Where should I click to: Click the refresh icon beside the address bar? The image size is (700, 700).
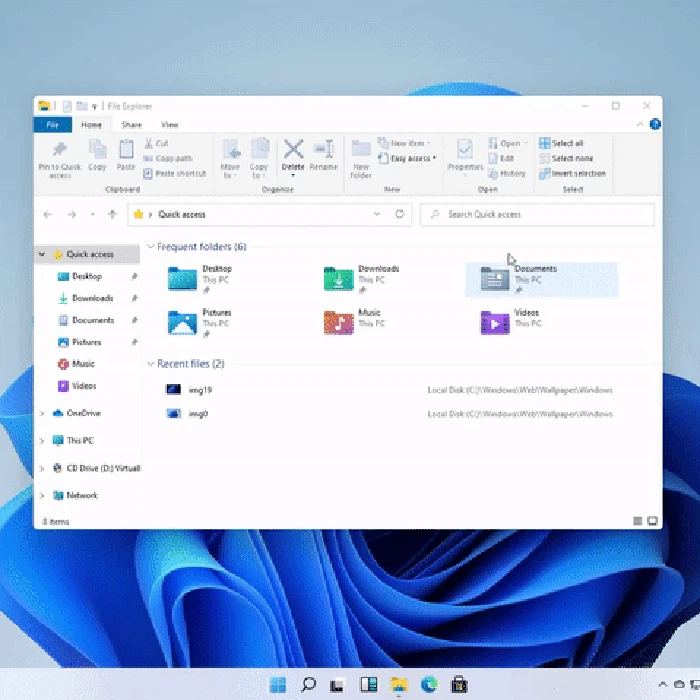[x=400, y=214]
